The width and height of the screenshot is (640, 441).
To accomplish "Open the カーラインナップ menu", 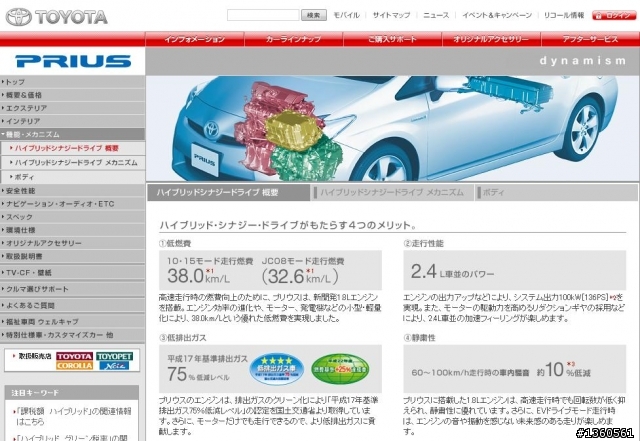I will point(293,39).
